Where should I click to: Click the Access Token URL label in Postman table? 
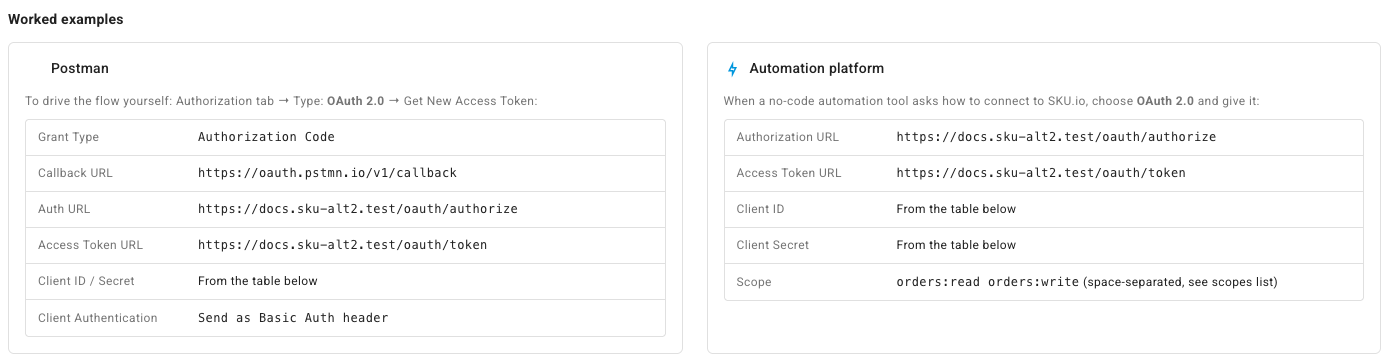pos(90,245)
